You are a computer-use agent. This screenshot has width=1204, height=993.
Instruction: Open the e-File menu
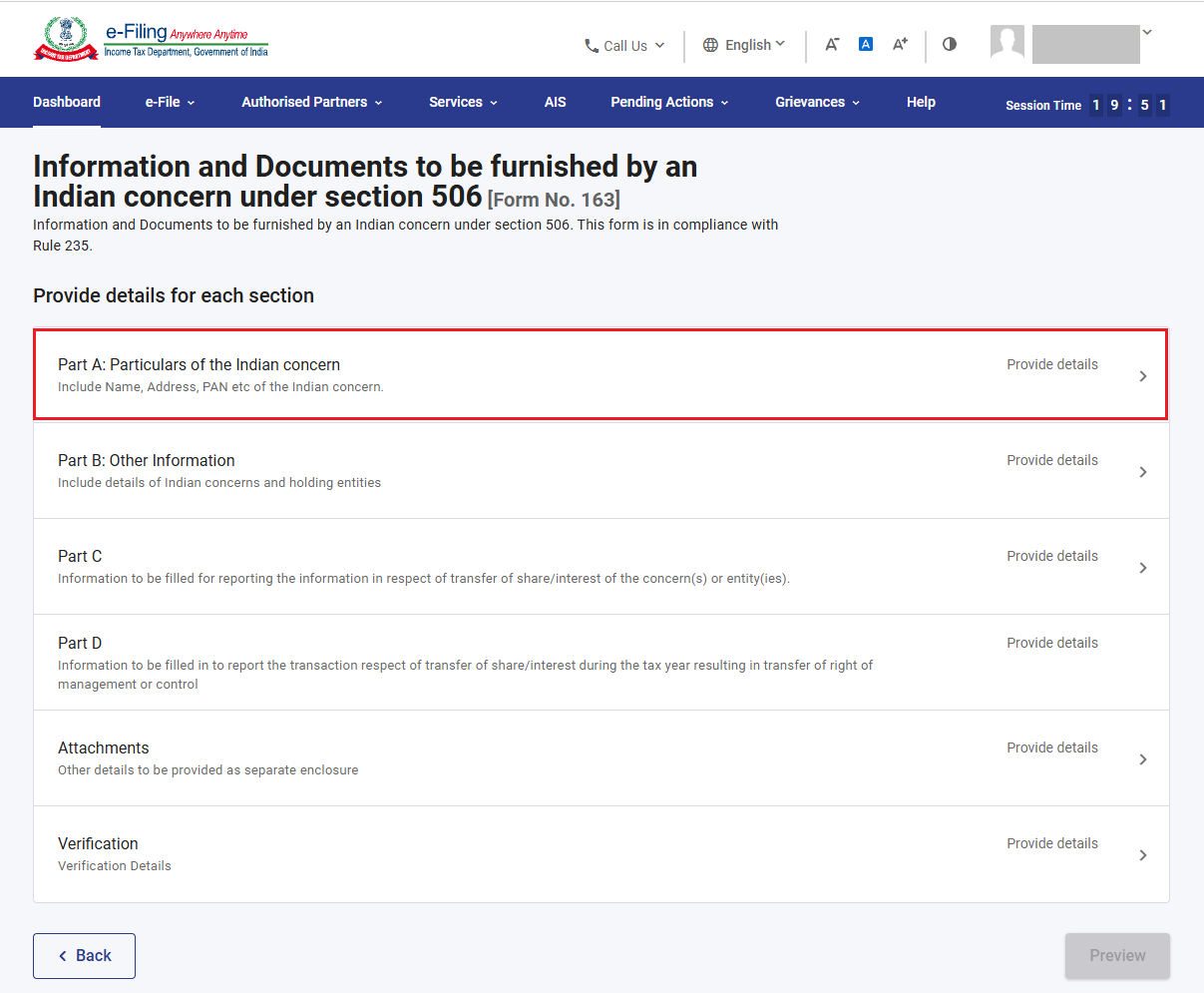(x=171, y=102)
